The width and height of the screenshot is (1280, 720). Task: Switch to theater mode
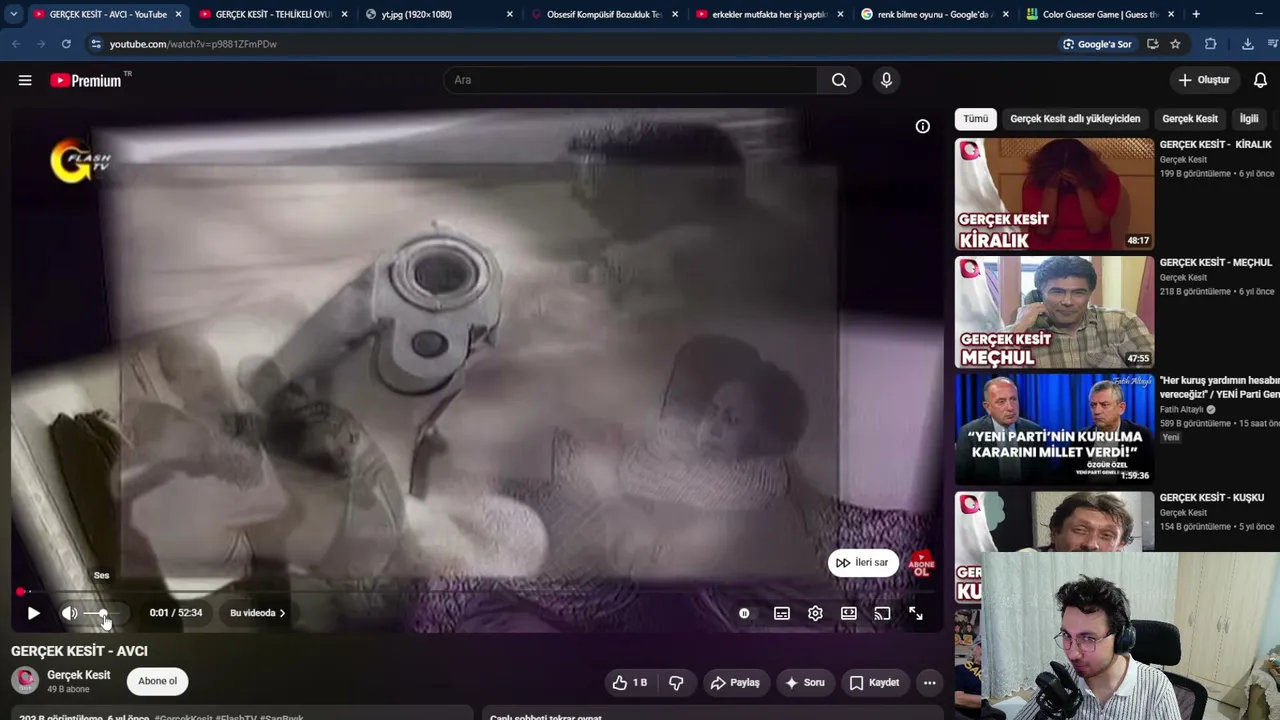[x=849, y=613]
